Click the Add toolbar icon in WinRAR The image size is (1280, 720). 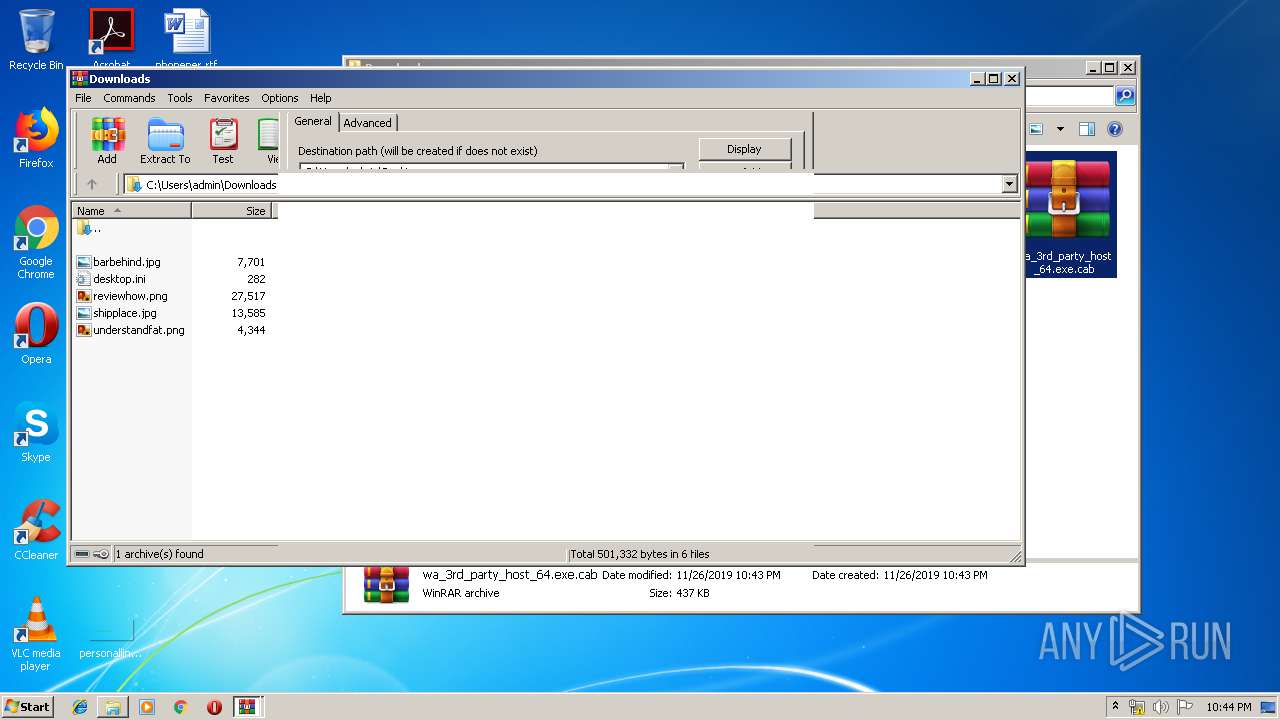[x=107, y=141]
